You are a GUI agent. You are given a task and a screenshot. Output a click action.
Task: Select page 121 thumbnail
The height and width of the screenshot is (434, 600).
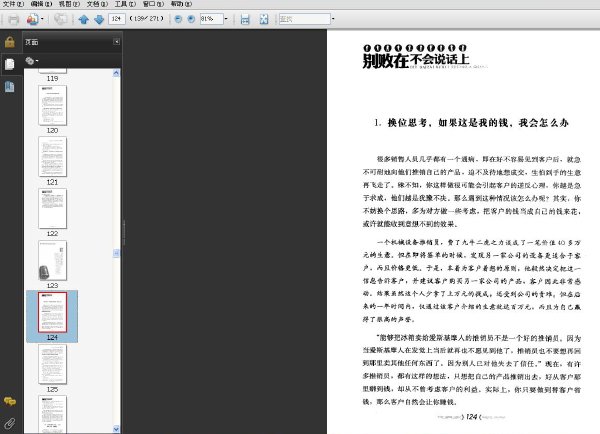point(52,157)
